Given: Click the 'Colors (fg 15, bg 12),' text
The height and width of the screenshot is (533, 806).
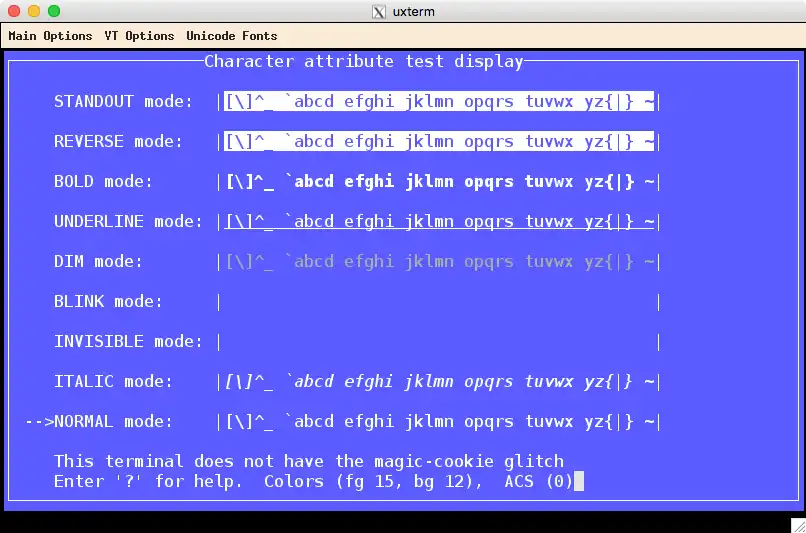Looking at the screenshot, I should (373, 482).
